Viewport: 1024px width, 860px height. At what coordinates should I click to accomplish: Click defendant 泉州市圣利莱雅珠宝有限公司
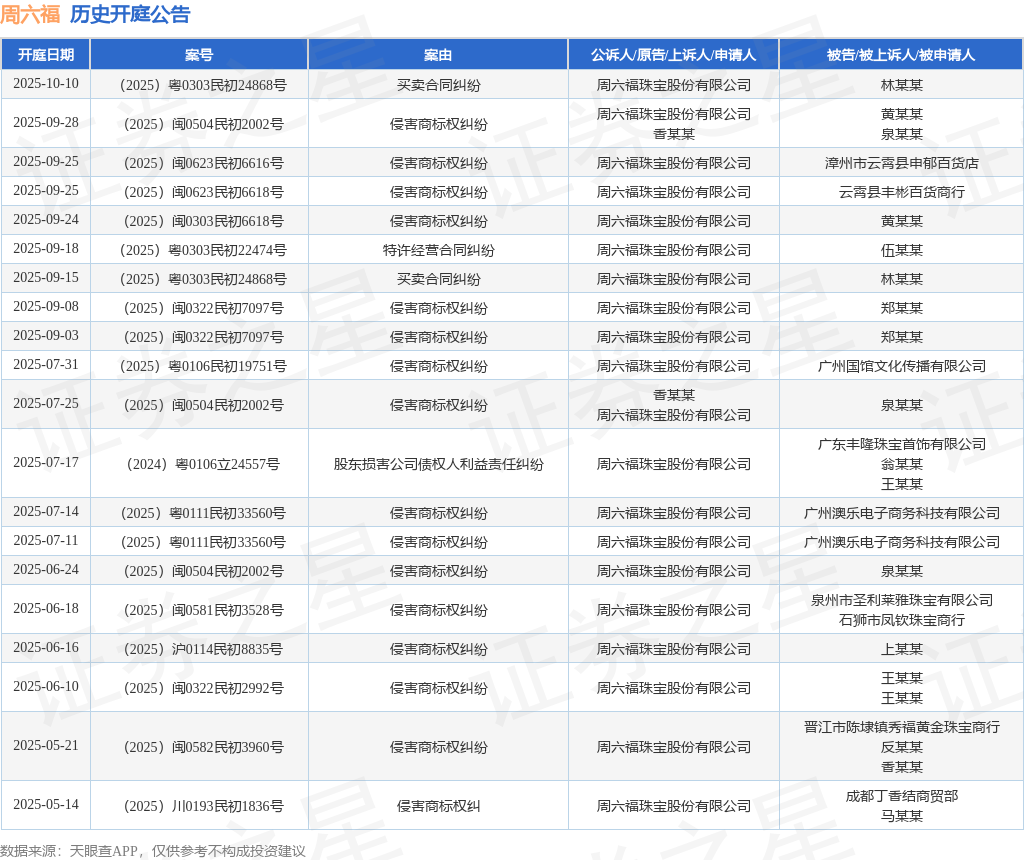click(x=901, y=600)
